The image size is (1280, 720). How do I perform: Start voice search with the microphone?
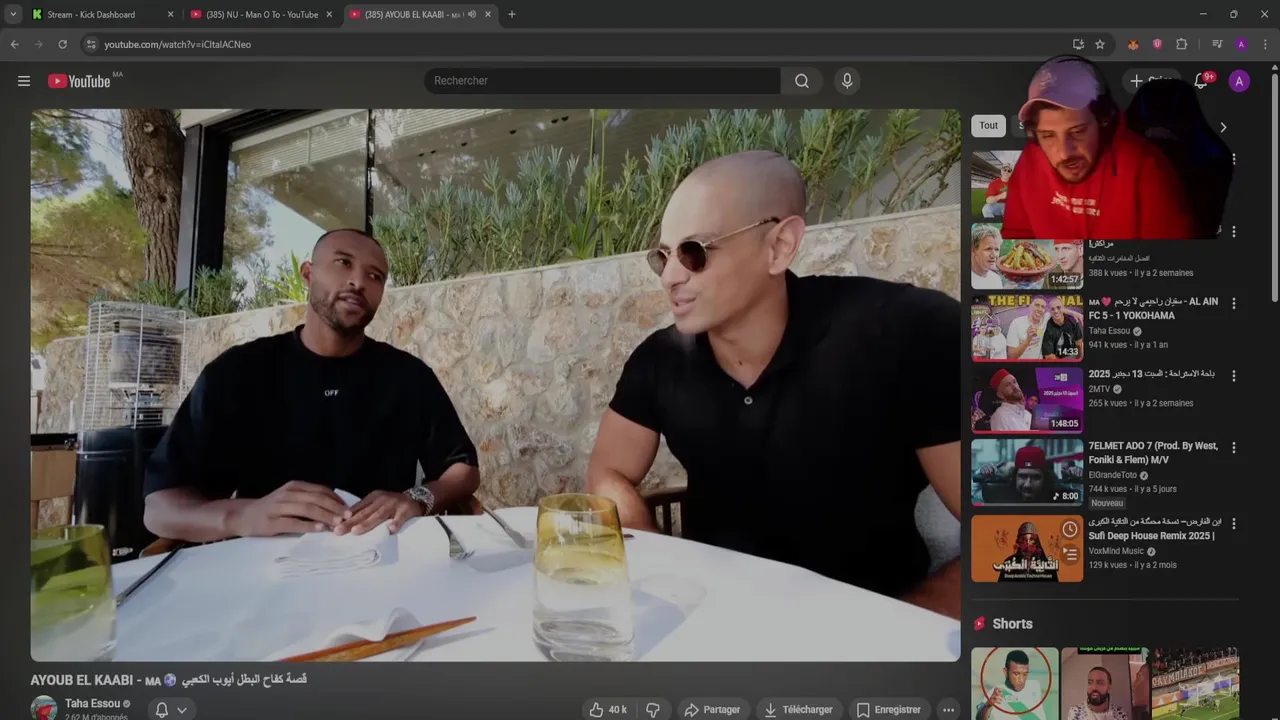tap(847, 81)
